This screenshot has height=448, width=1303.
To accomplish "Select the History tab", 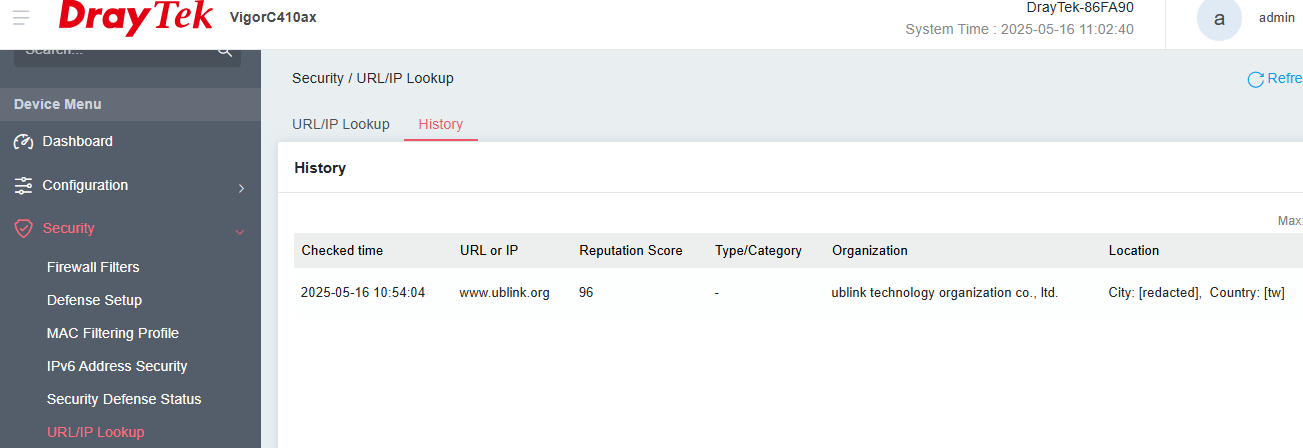I will pos(440,124).
